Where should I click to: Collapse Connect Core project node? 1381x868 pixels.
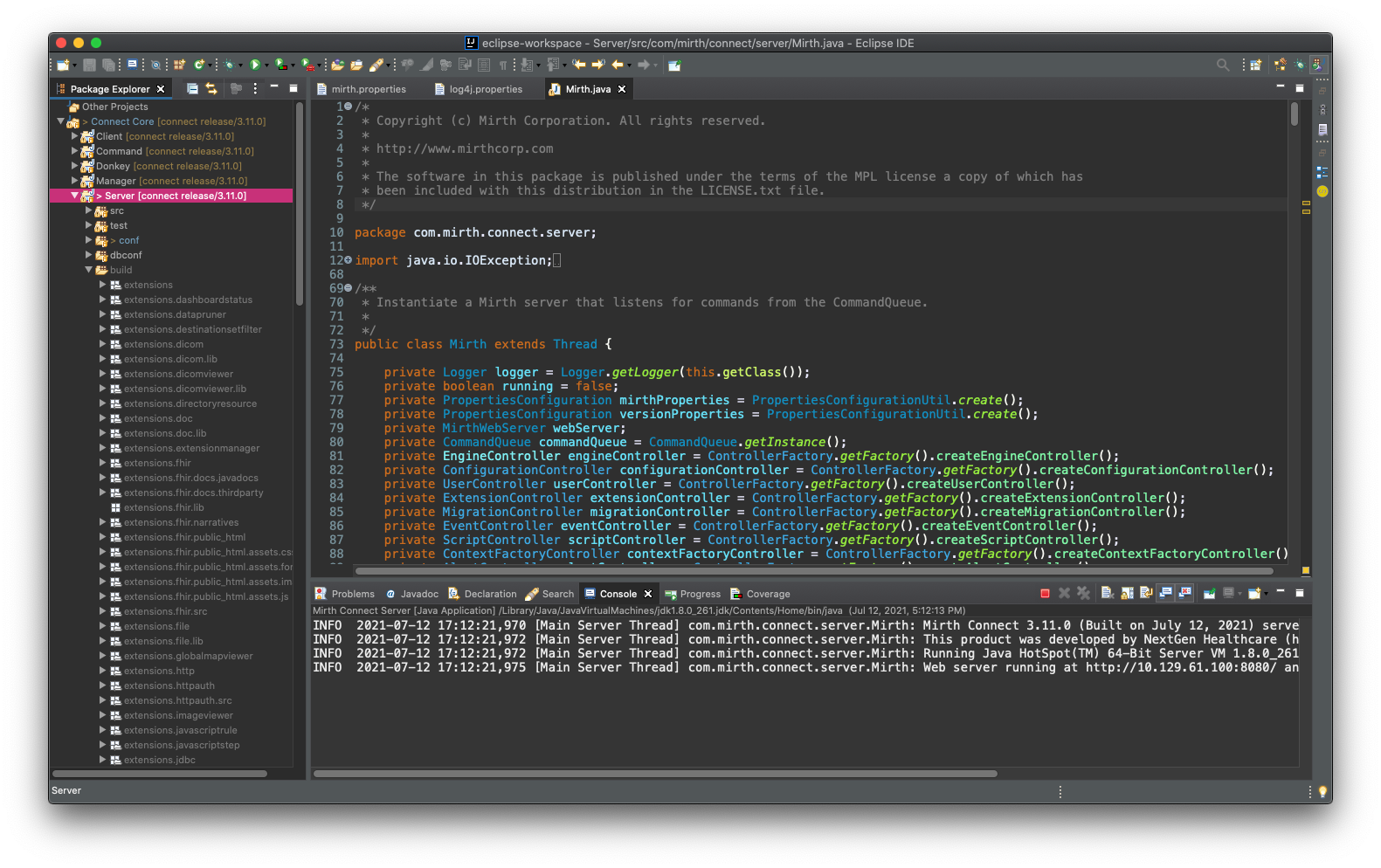60,121
